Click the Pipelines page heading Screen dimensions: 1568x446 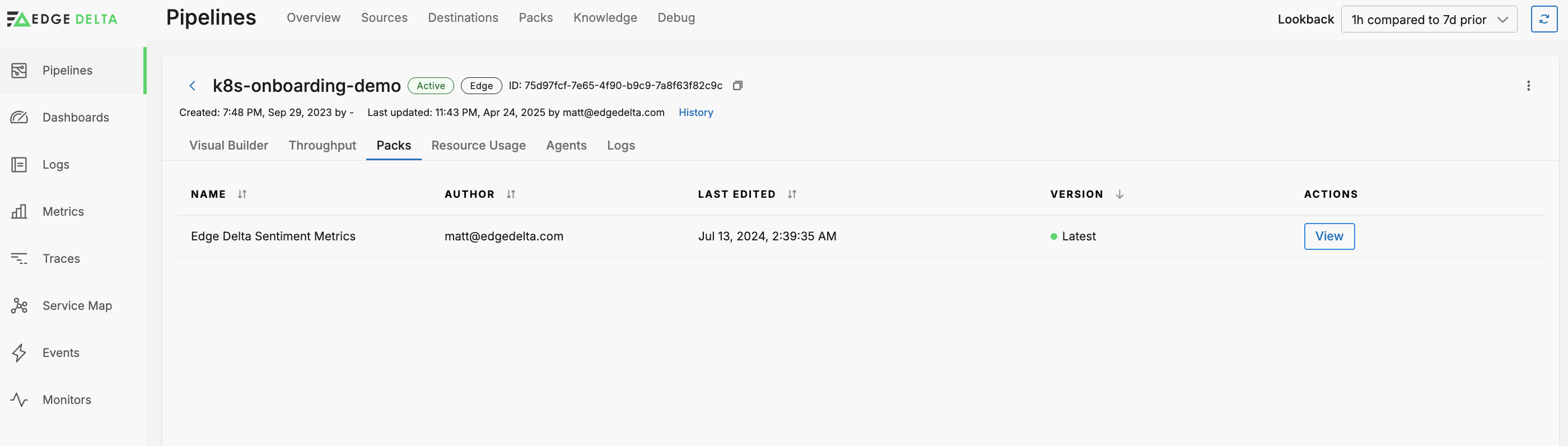point(211,18)
